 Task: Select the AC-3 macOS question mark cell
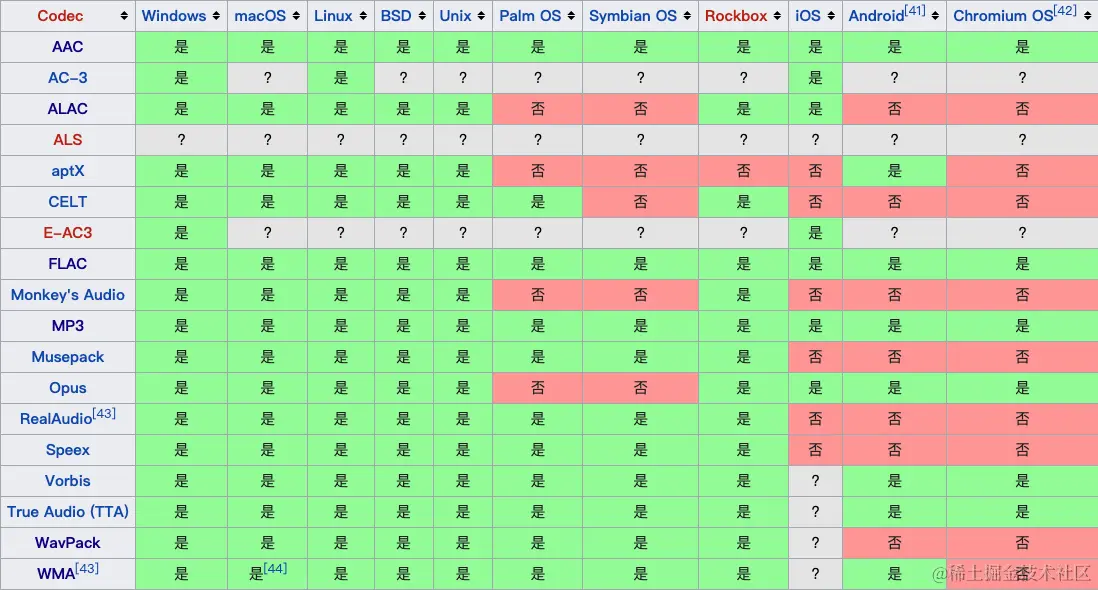pyautogui.click(x=267, y=78)
